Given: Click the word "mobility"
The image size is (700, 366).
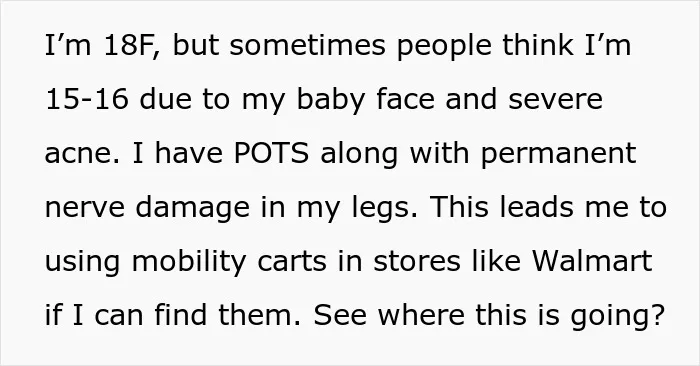Looking at the screenshot, I should (x=188, y=262).
